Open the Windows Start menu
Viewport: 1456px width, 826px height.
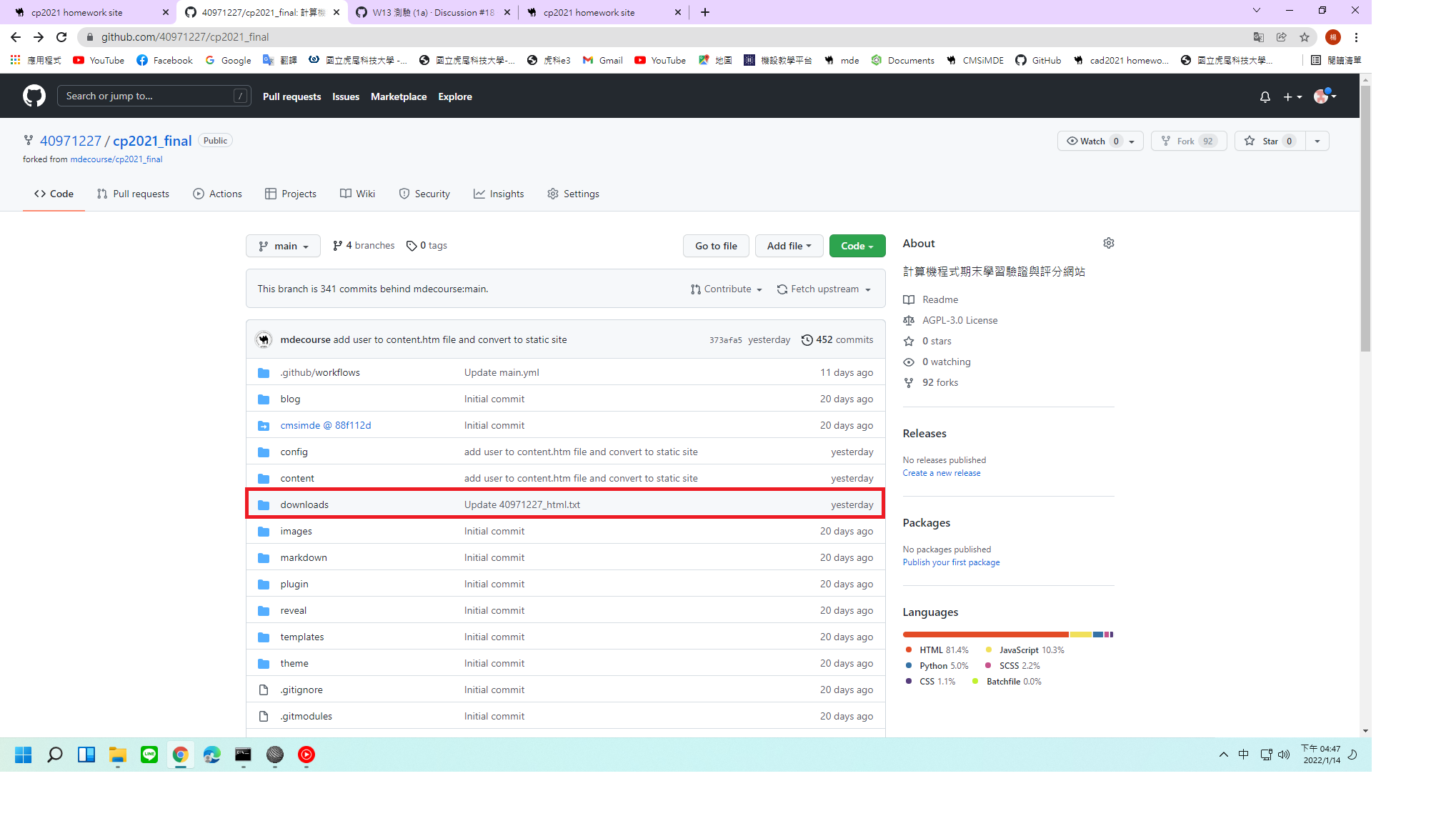24,755
